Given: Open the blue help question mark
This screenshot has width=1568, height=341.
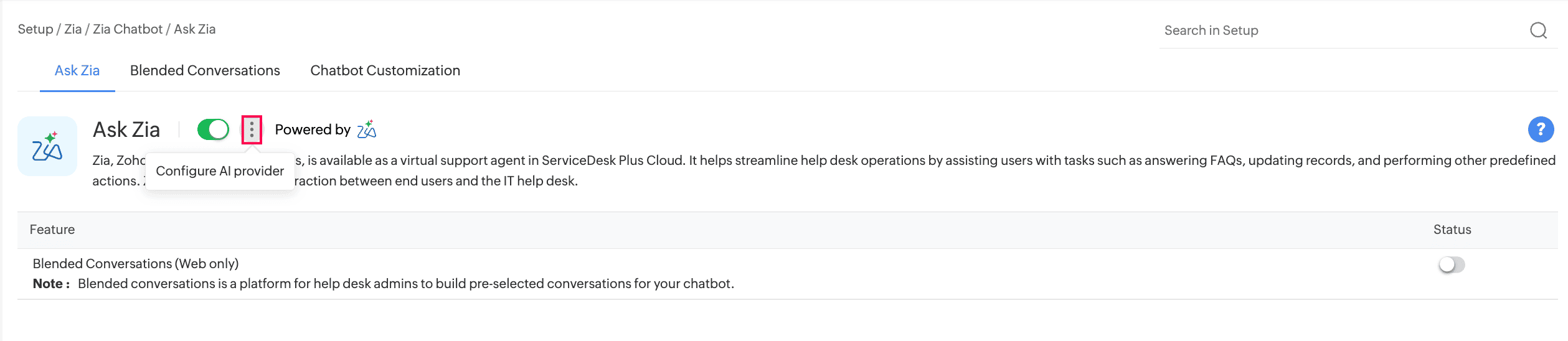Looking at the screenshot, I should click(x=1541, y=129).
